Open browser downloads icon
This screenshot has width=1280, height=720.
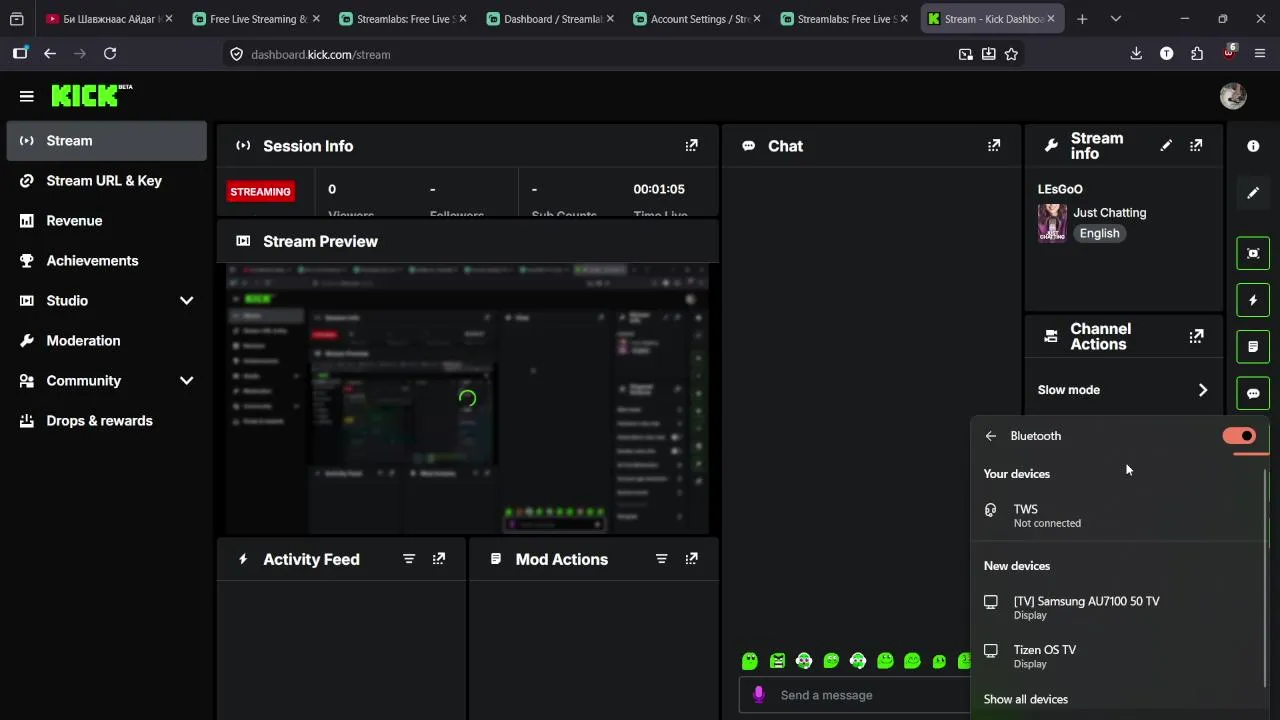[1136, 54]
